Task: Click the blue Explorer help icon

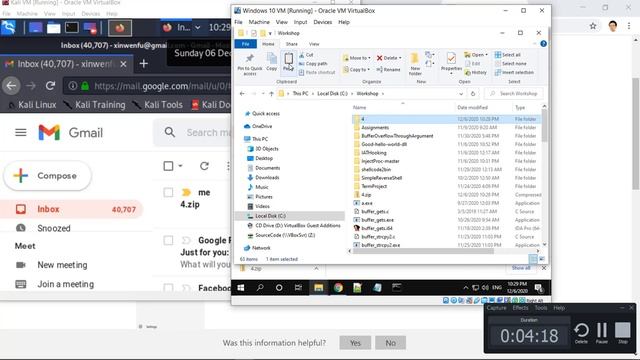Action: point(543,44)
